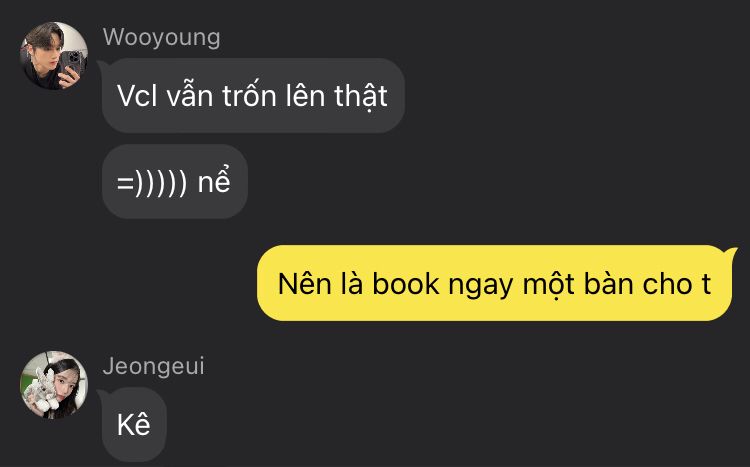Viewport: 750px width, 467px height.
Task: Click the 'nể' text in second bubble
Action: click(214, 180)
